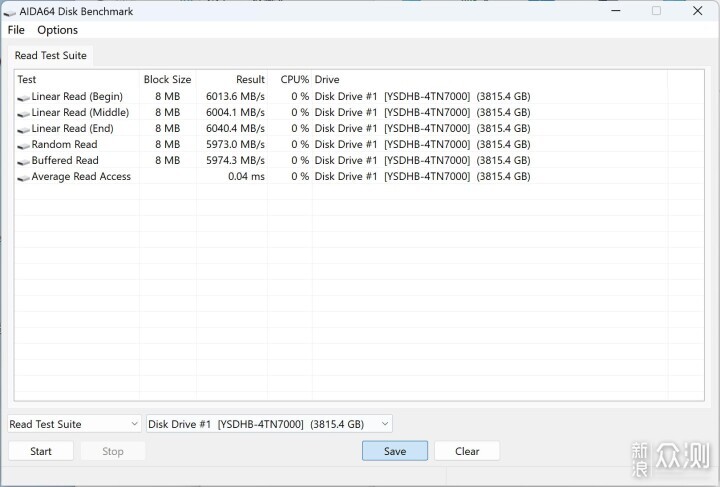Click the 5973.0 MB/s result value
Image resolution: width=720 pixels, height=487 pixels.
point(235,145)
